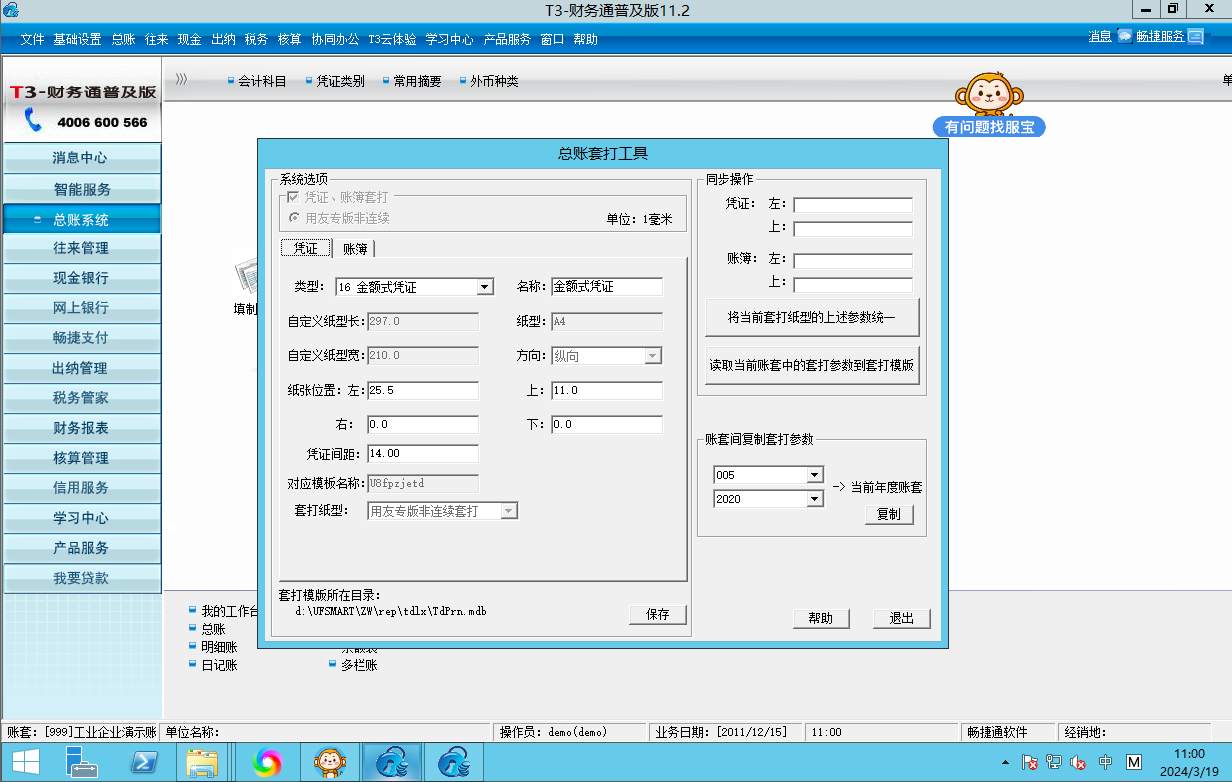This screenshot has width=1232, height=782.
Task: Open the 总账 menu
Action: click(x=123, y=39)
